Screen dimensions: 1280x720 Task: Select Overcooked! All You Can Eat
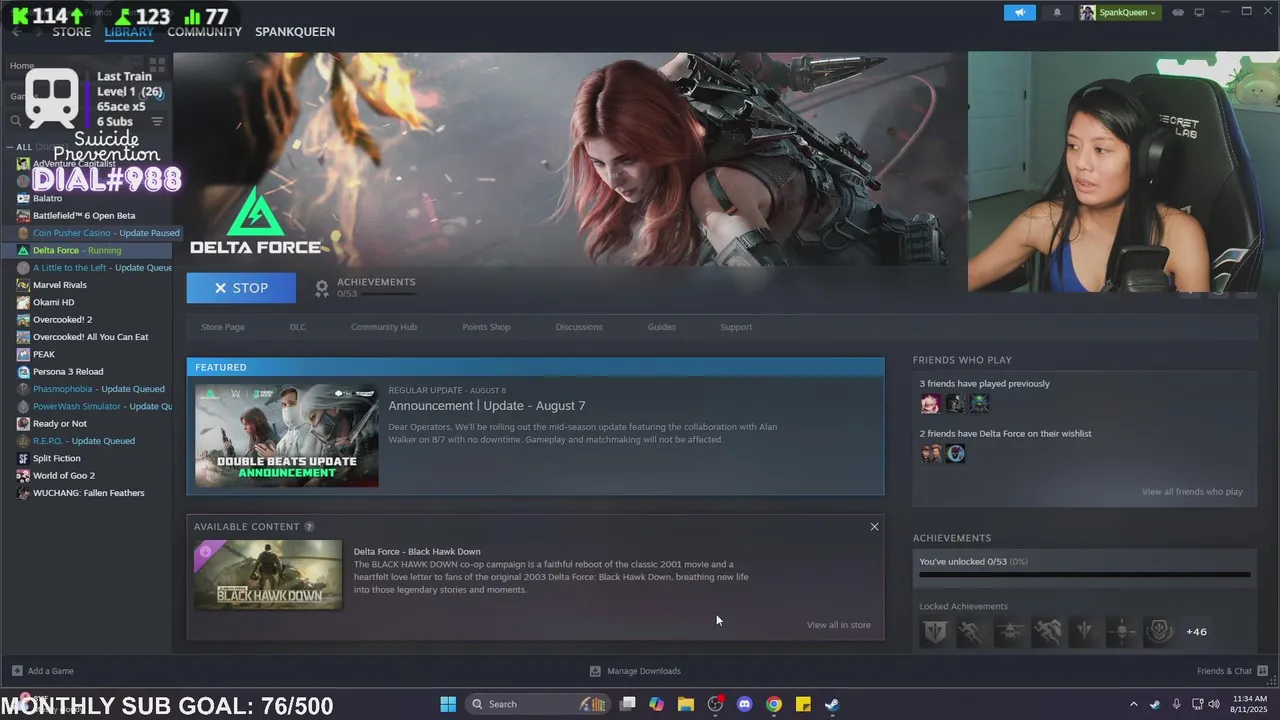point(90,337)
